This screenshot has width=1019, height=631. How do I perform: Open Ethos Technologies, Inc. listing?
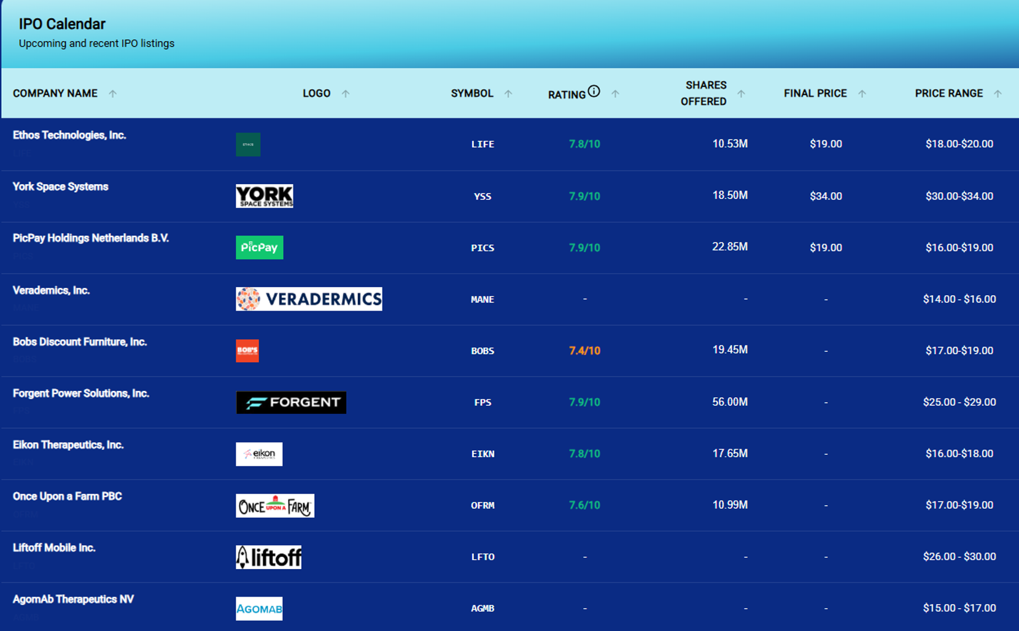70,135
